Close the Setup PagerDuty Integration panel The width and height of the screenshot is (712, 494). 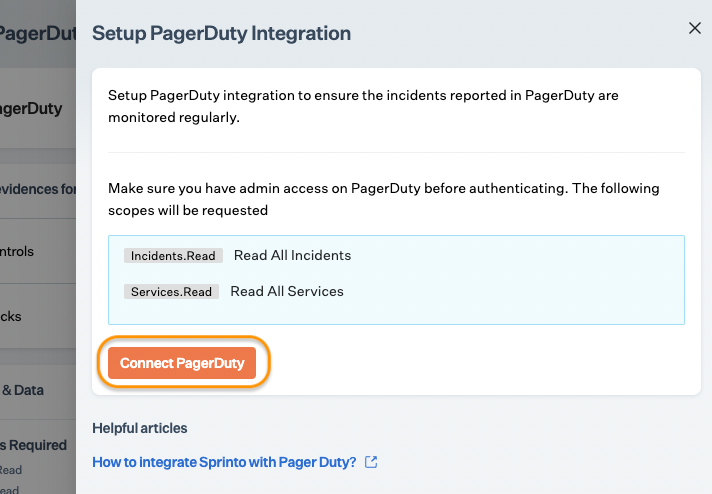694,28
